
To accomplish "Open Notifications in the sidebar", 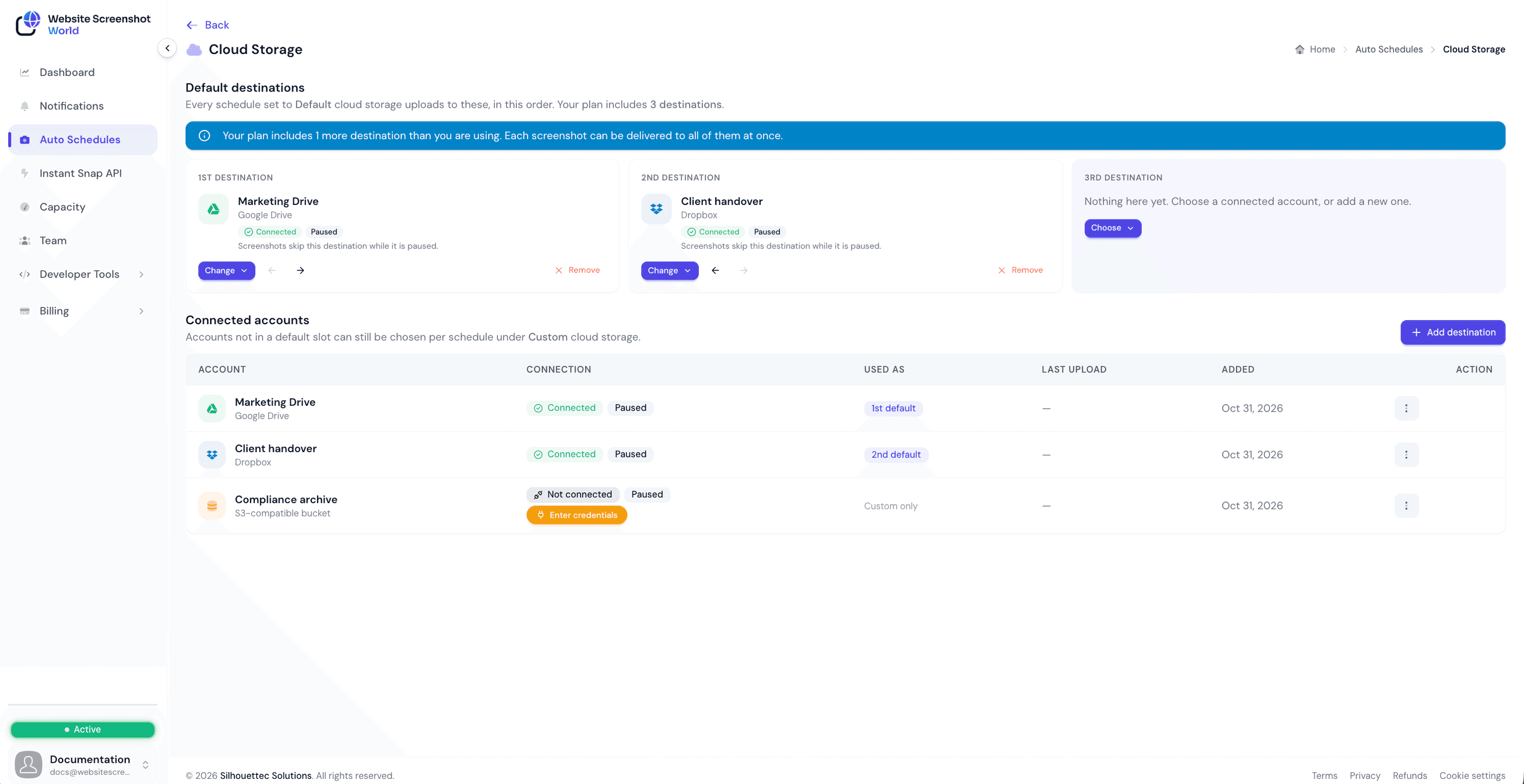I will [83, 106].
